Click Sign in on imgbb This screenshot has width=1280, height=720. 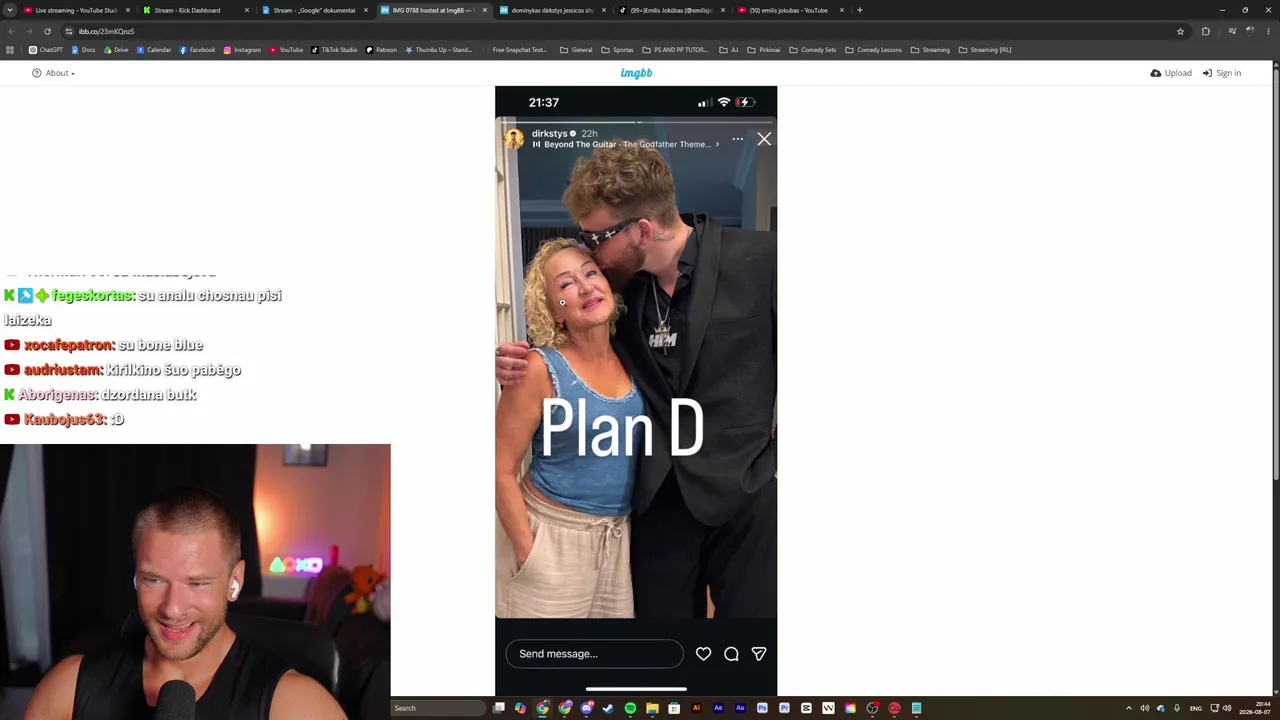click(1222, 73)
